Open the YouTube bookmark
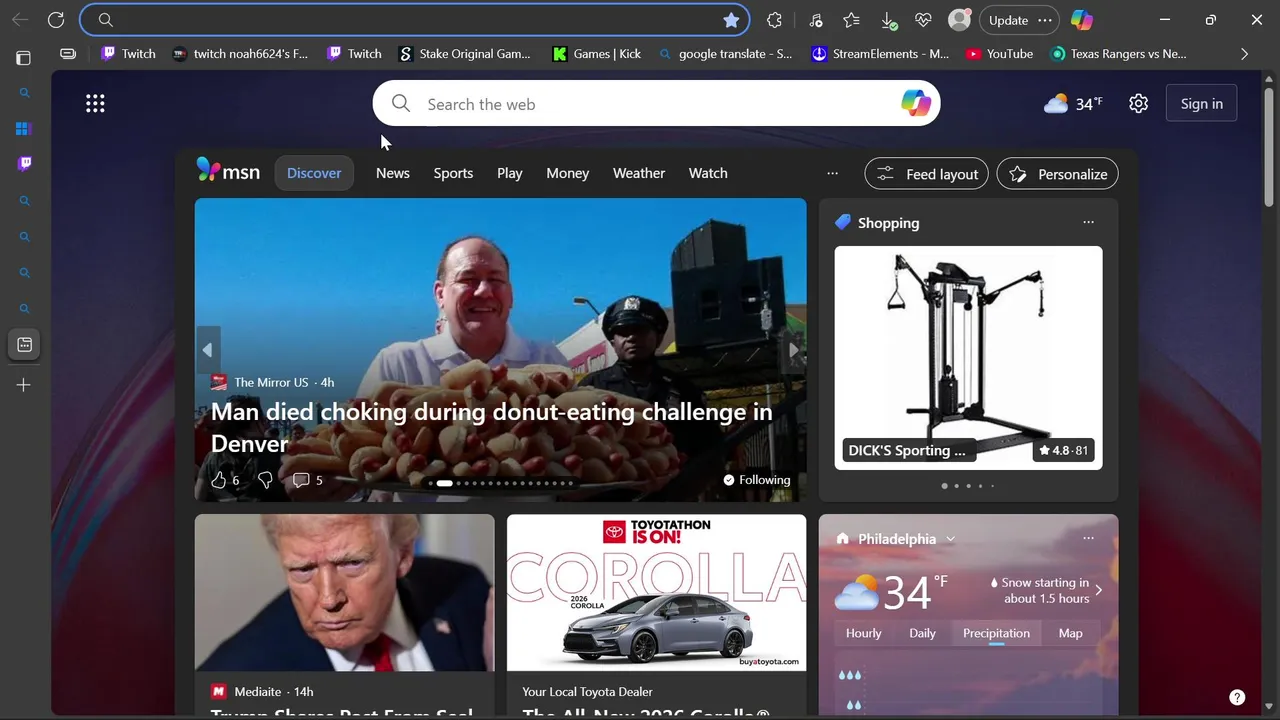The height and width of the screenshot is (720, 1280). tap(999, 54)
